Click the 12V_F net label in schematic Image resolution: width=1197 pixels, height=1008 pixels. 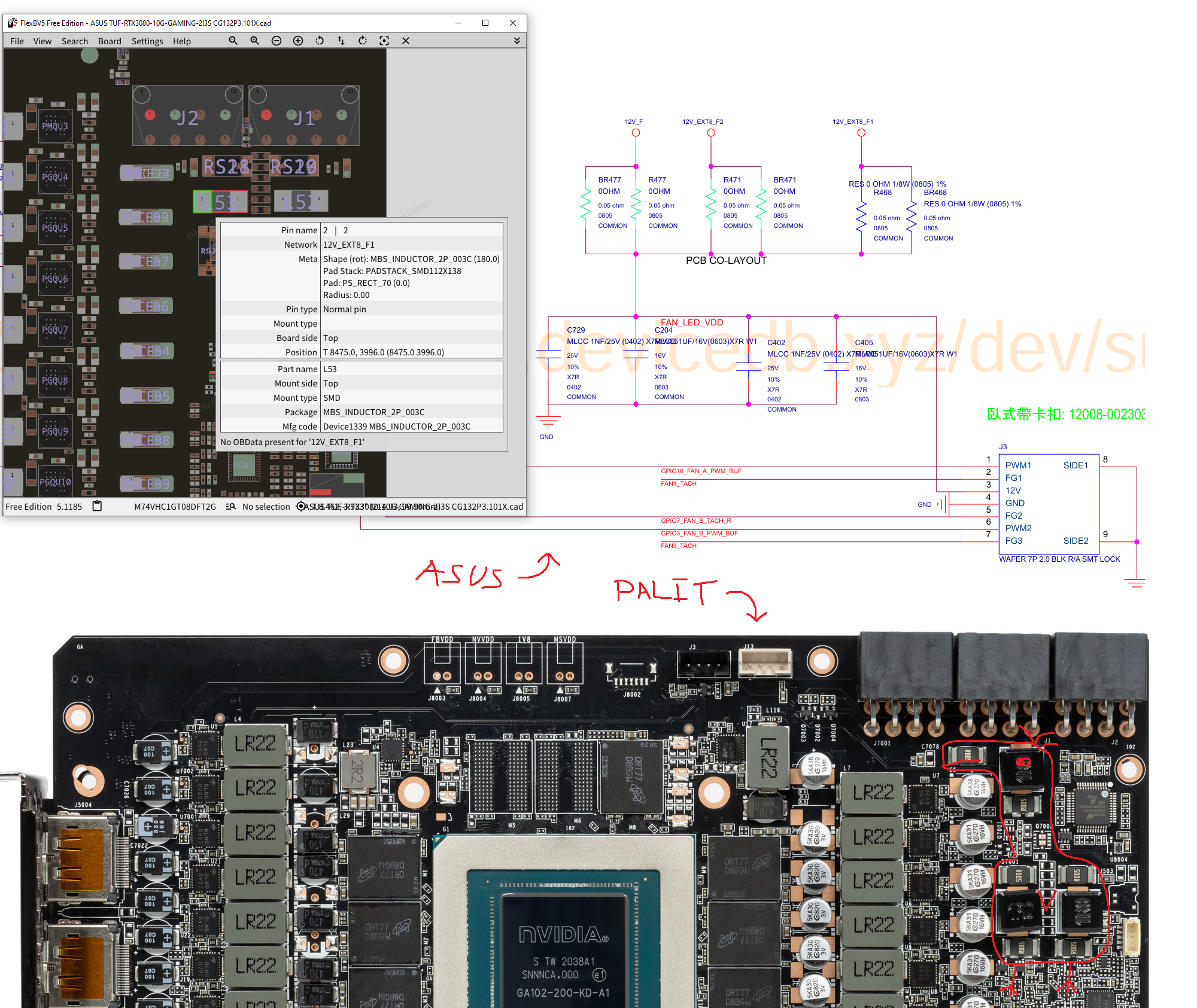pyautogui.click(x=634, y=121)
